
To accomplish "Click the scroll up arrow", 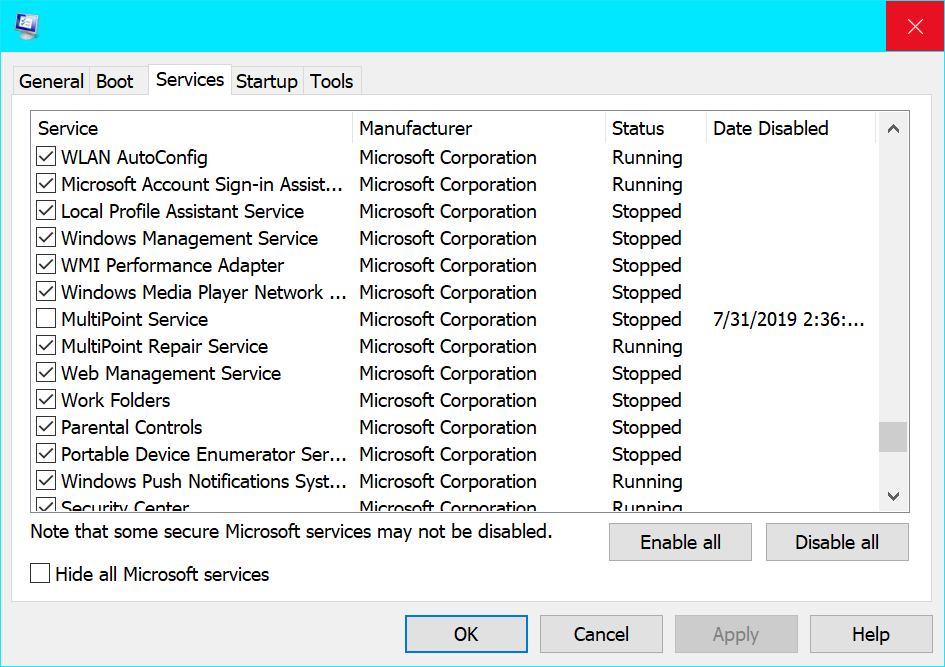I will pyautogui.click(x=893, y=128).
